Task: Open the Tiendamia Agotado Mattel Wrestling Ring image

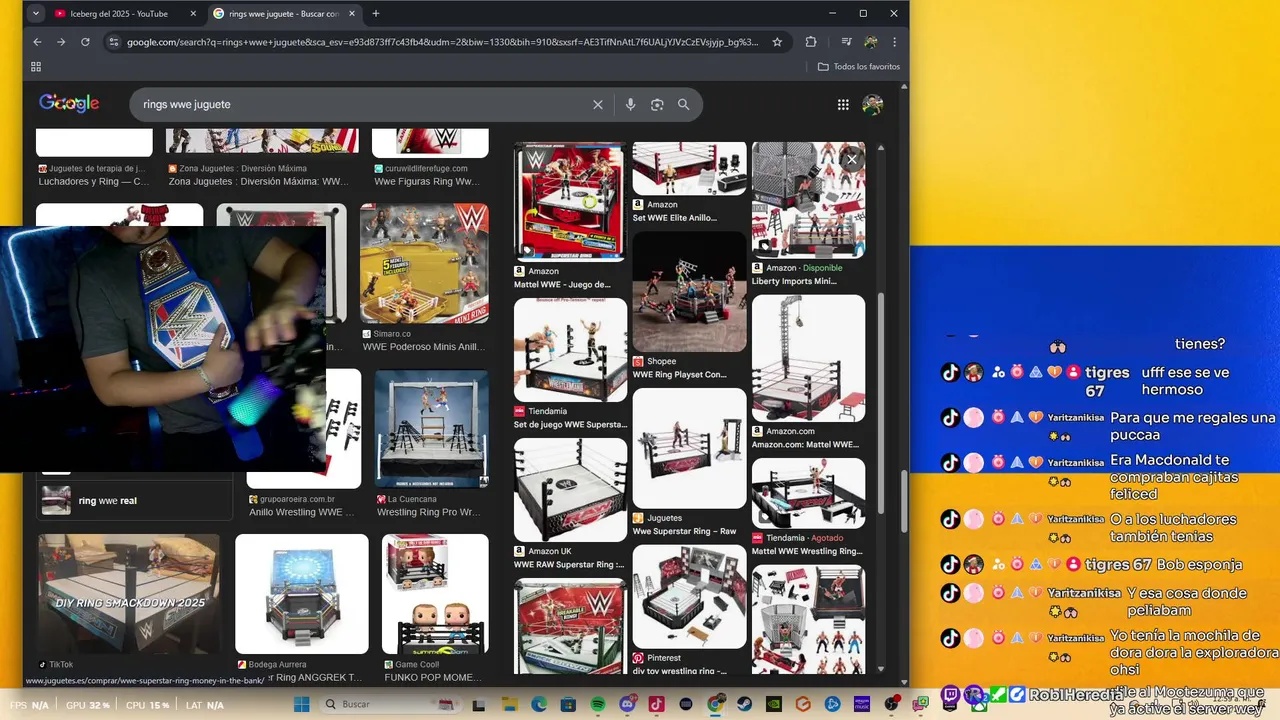Action: pyautogui.click(x=808, y=493)
